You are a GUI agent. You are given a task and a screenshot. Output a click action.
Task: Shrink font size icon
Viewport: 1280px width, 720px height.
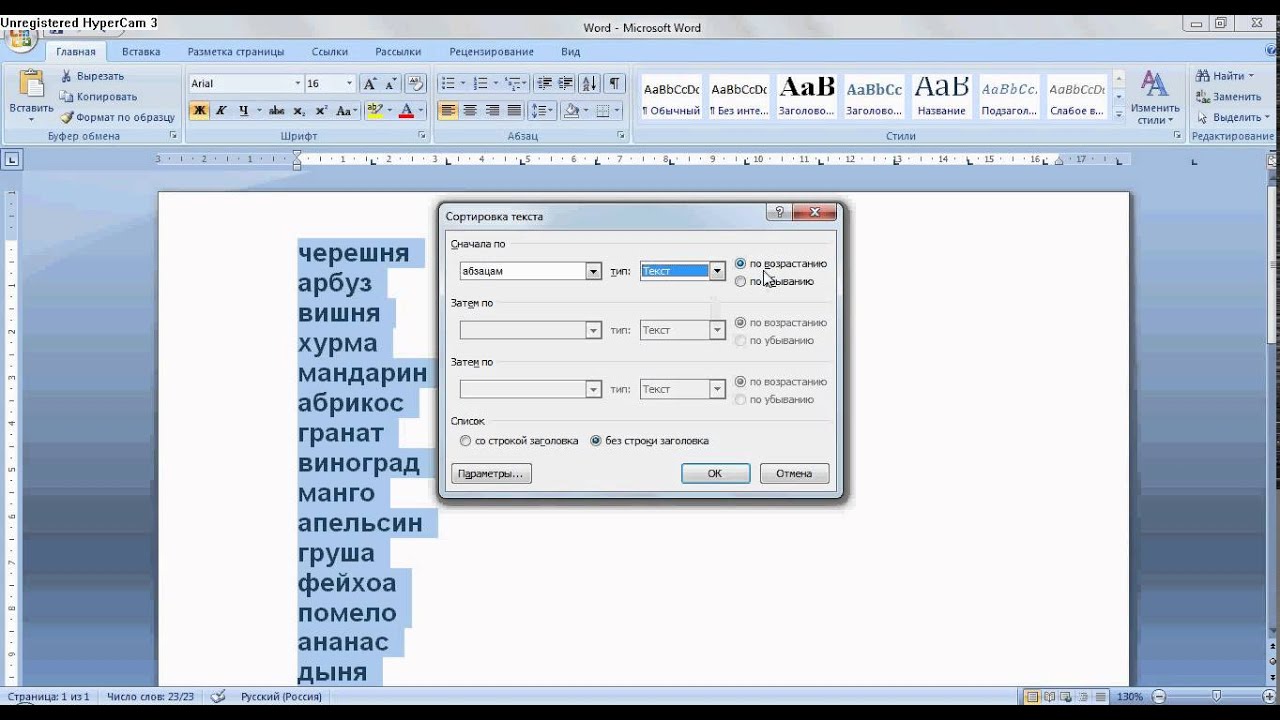[x=391, y=84]
